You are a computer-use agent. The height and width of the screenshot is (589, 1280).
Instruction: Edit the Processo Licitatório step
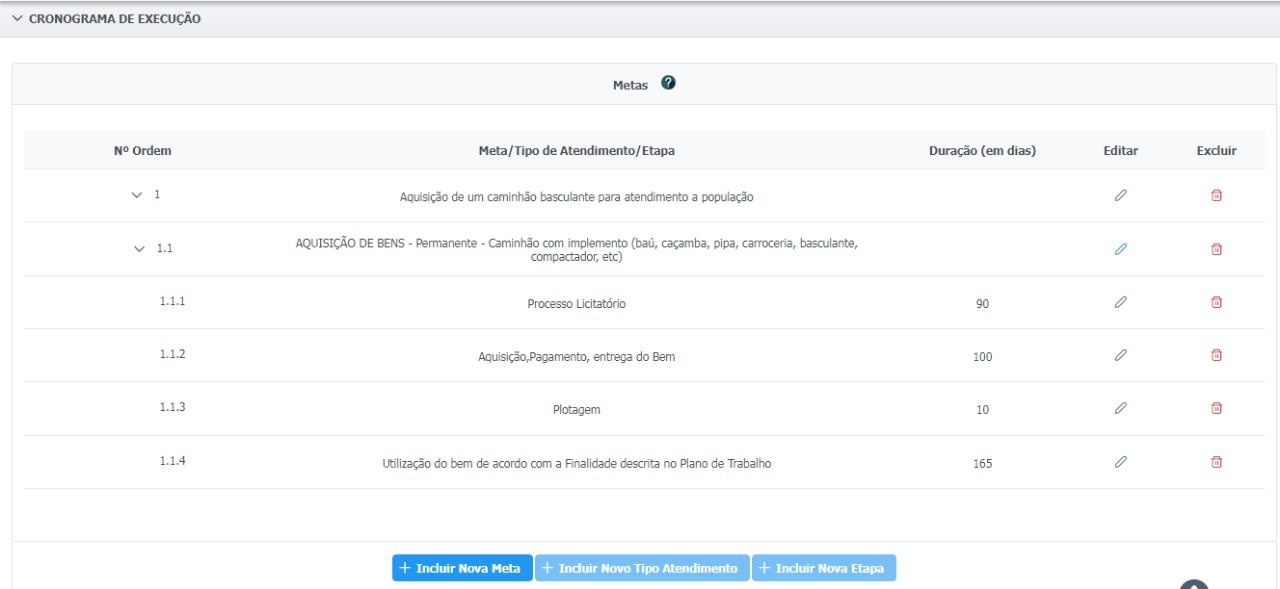point(1120,302)
